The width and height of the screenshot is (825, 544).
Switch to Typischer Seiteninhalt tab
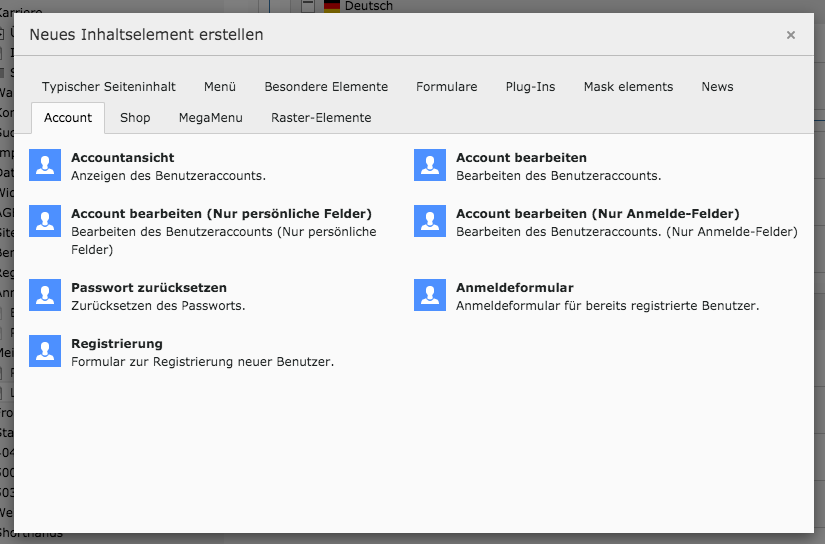108,87
